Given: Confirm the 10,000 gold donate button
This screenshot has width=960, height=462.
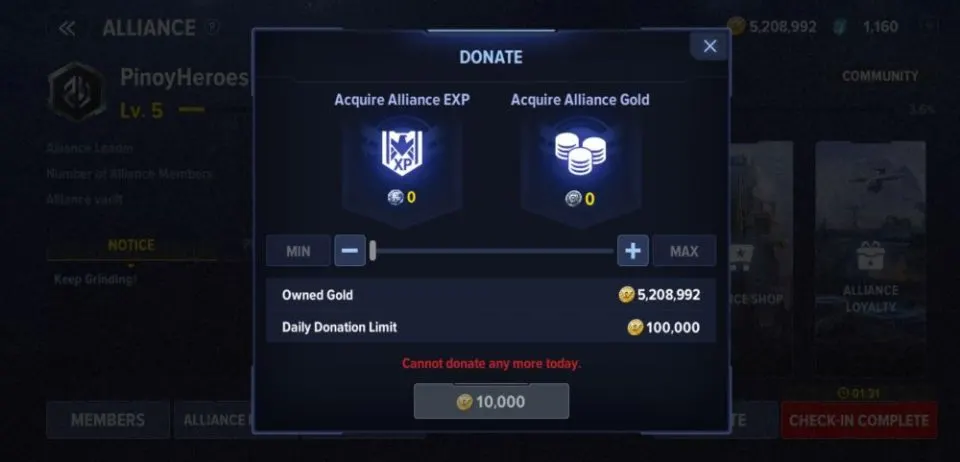Looking at the screenshot, I should click(x=491, y=401).
